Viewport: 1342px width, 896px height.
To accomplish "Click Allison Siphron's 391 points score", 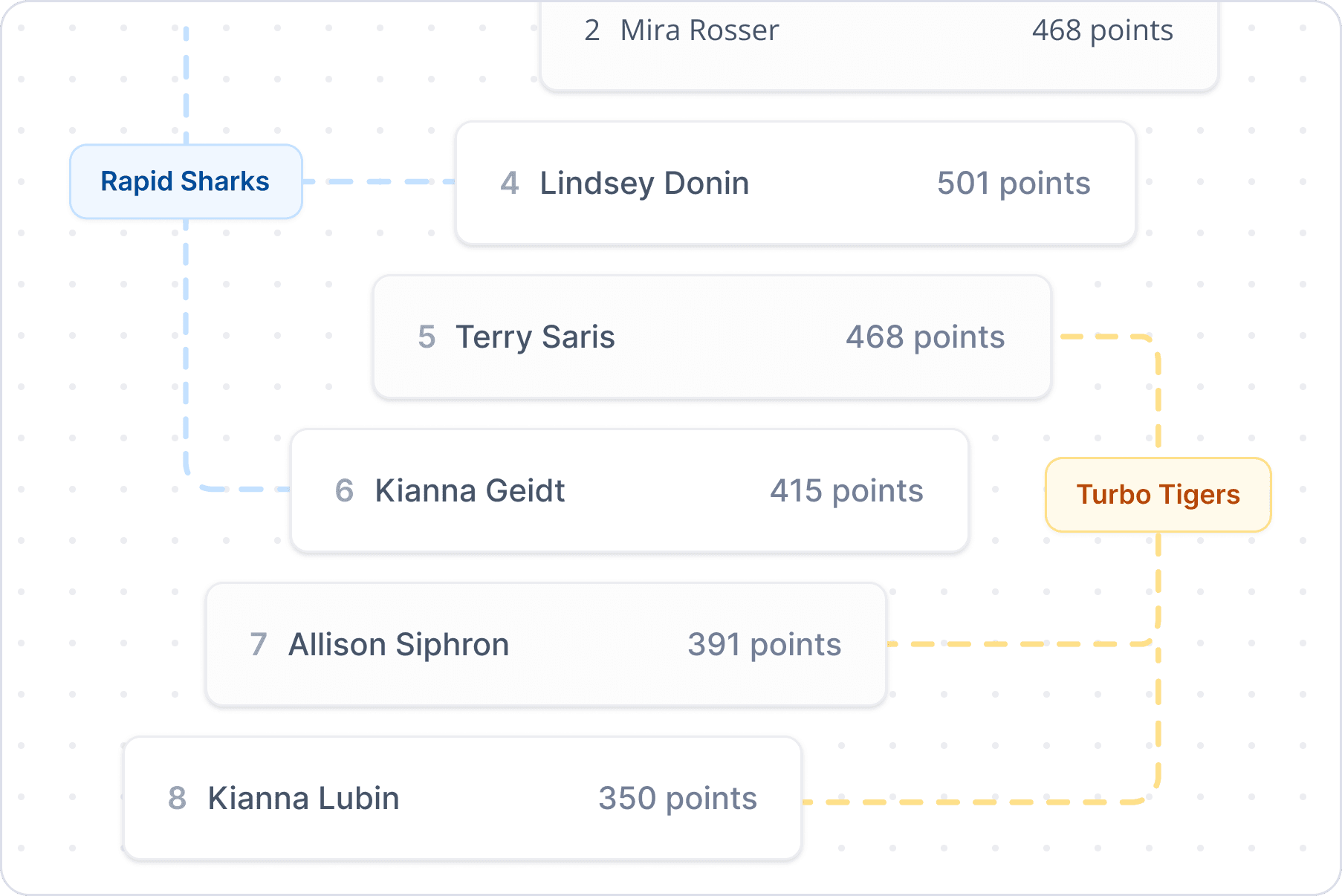I will click(764, 645).
